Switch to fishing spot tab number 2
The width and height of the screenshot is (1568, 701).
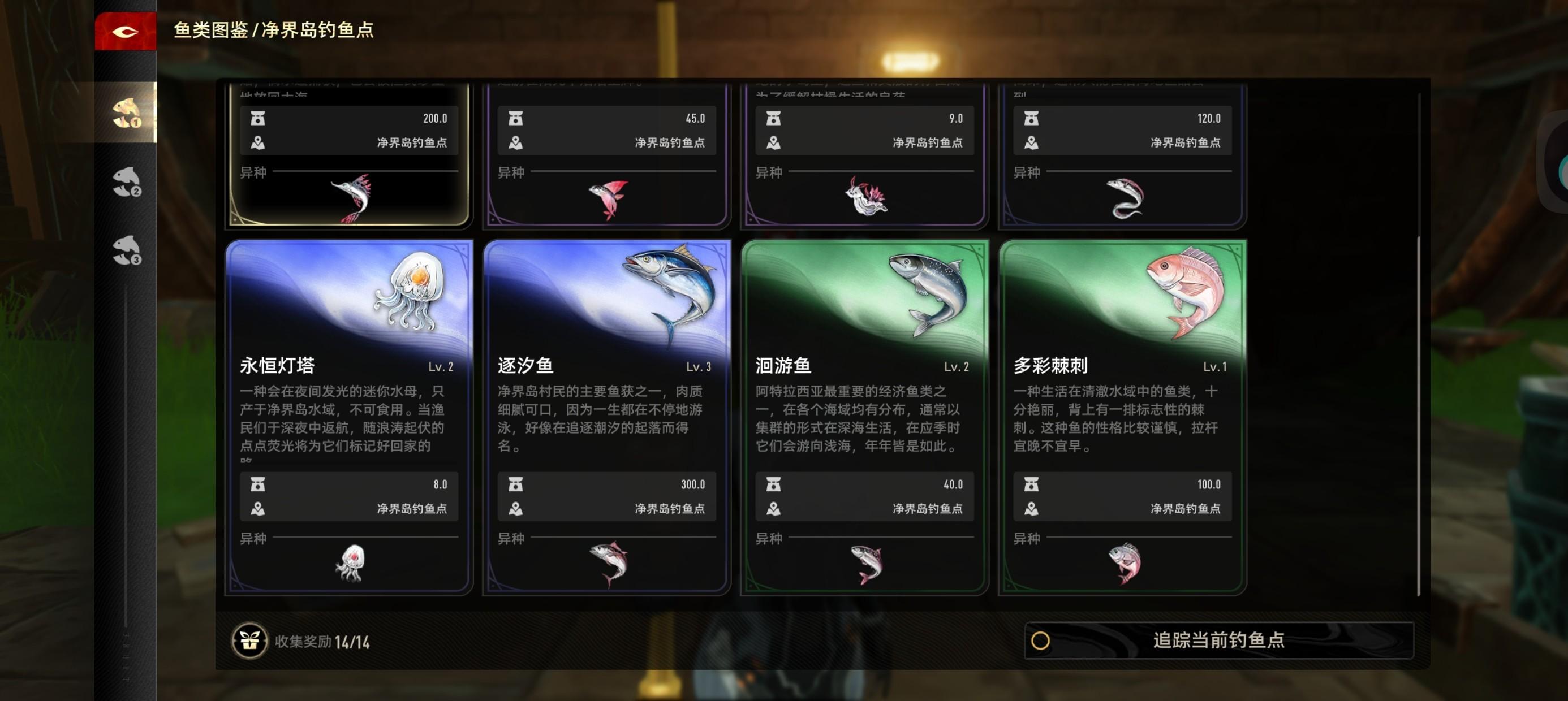126,182
